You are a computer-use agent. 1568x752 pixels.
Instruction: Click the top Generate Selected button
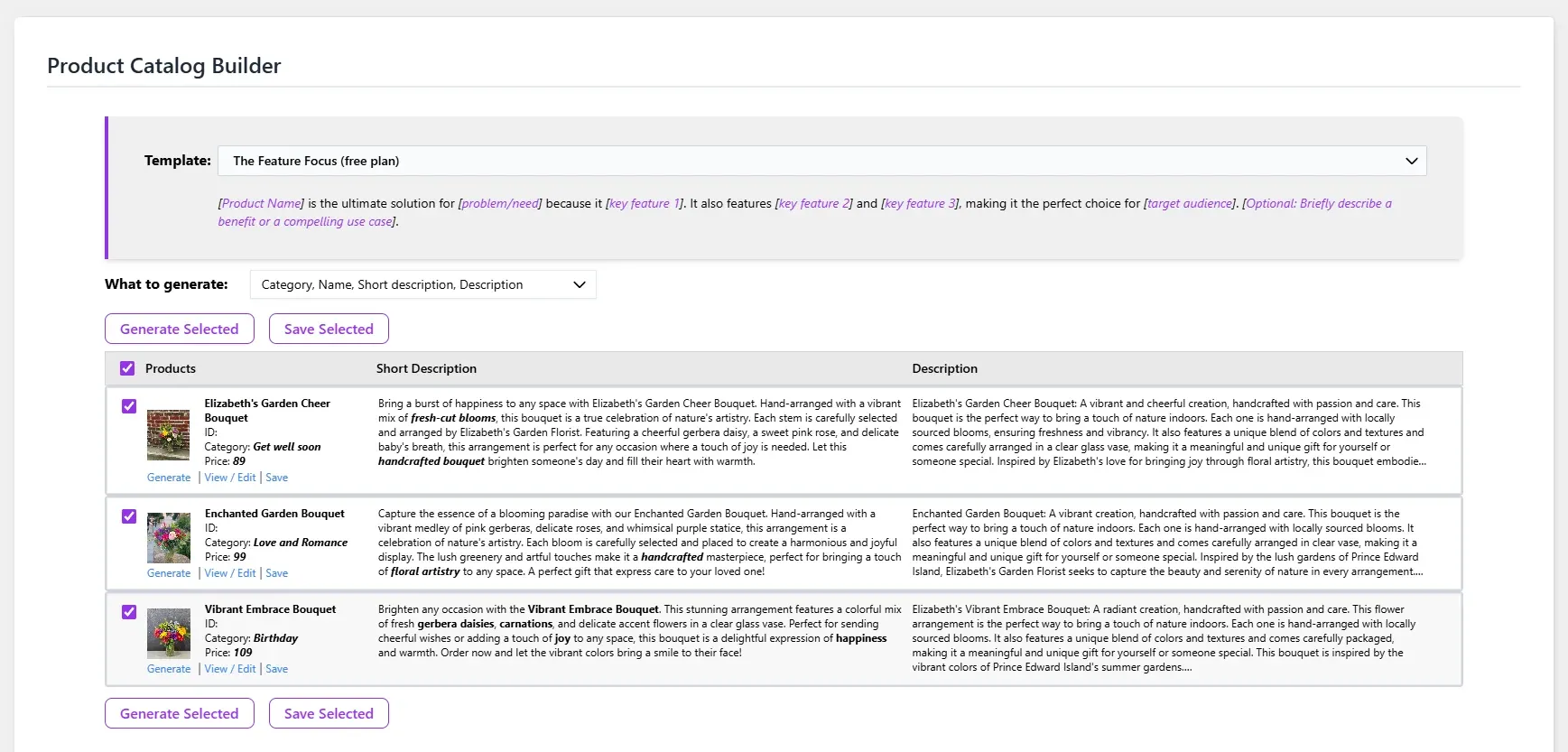point(180,329)
